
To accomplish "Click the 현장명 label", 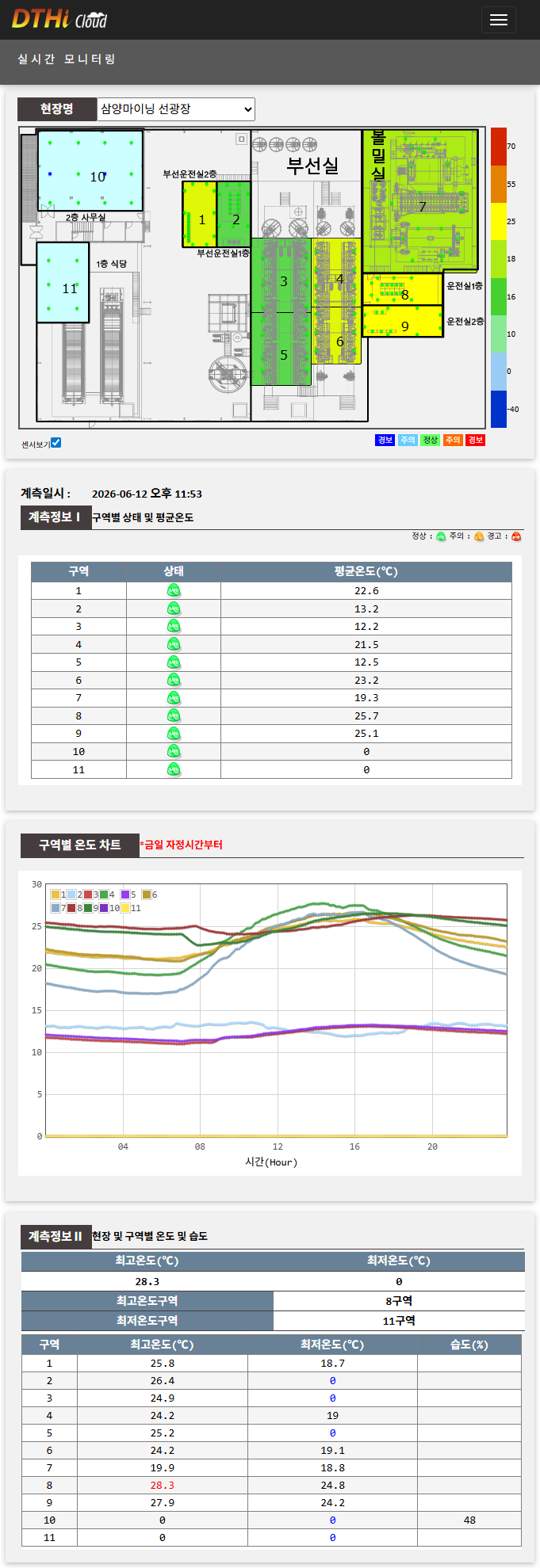I will tap(57, 109).
